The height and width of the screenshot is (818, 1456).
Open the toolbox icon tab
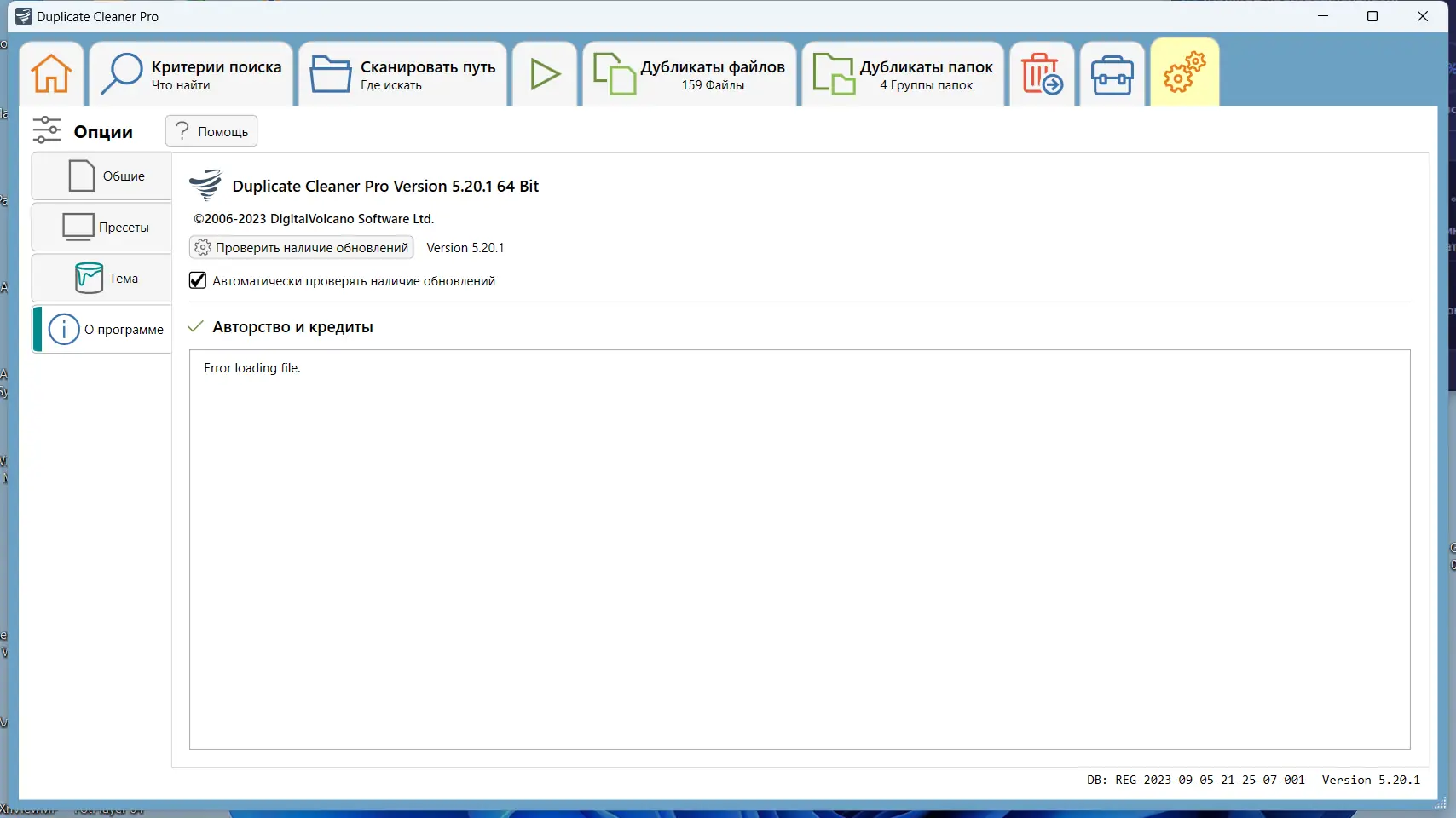point(1112,73)
